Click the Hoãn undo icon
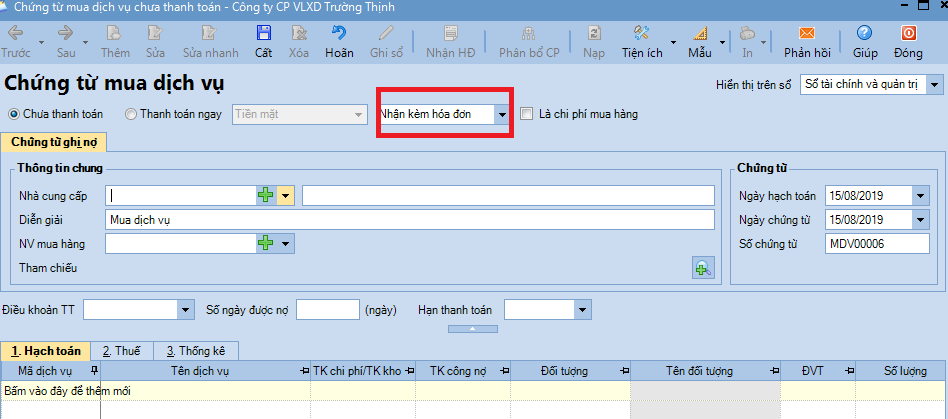Screen dimensions: 948x419 click(x=339, y=34)
